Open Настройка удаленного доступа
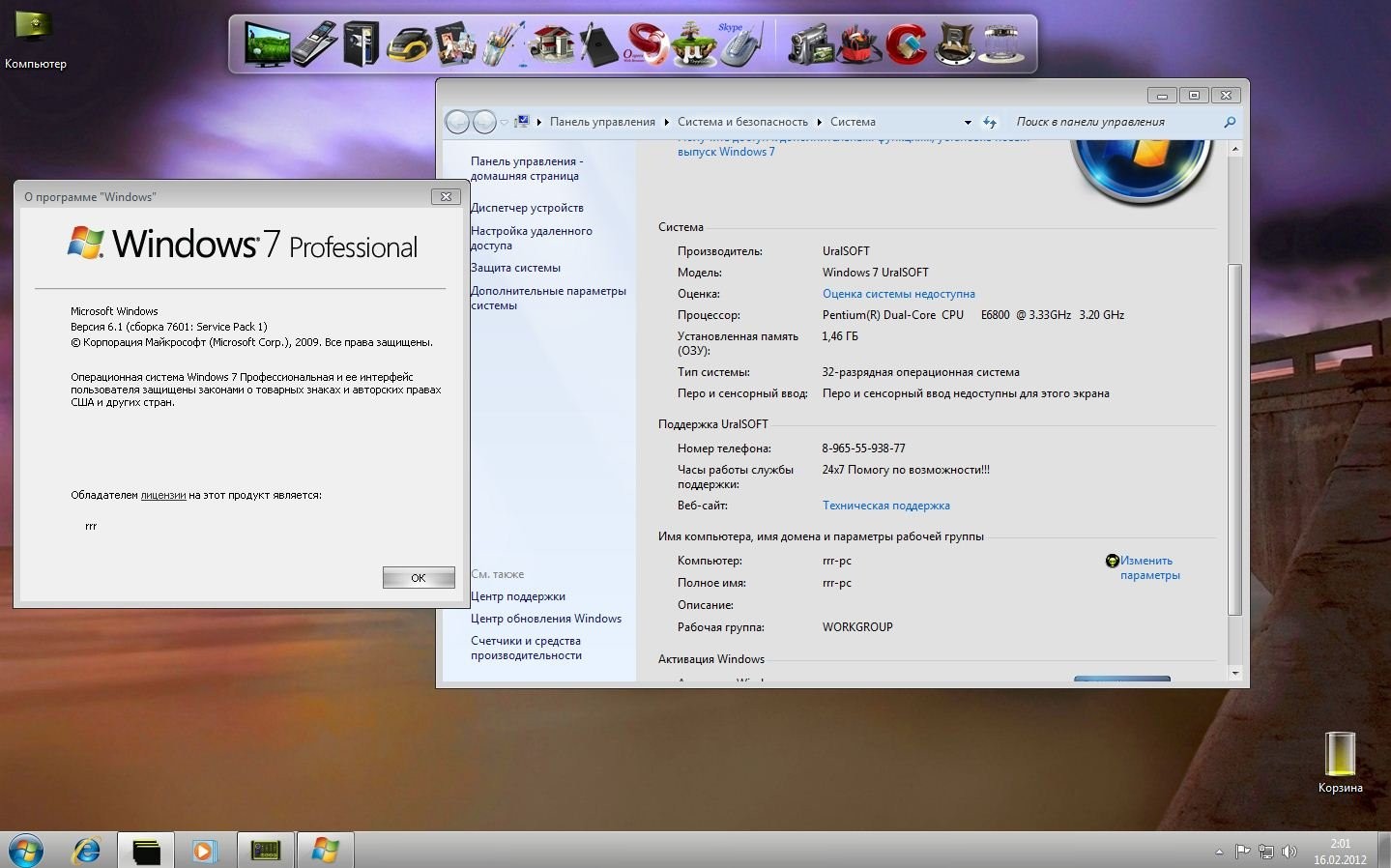Image resolution: width=1391 pixels, height=868 pixels. click(531, 239)
